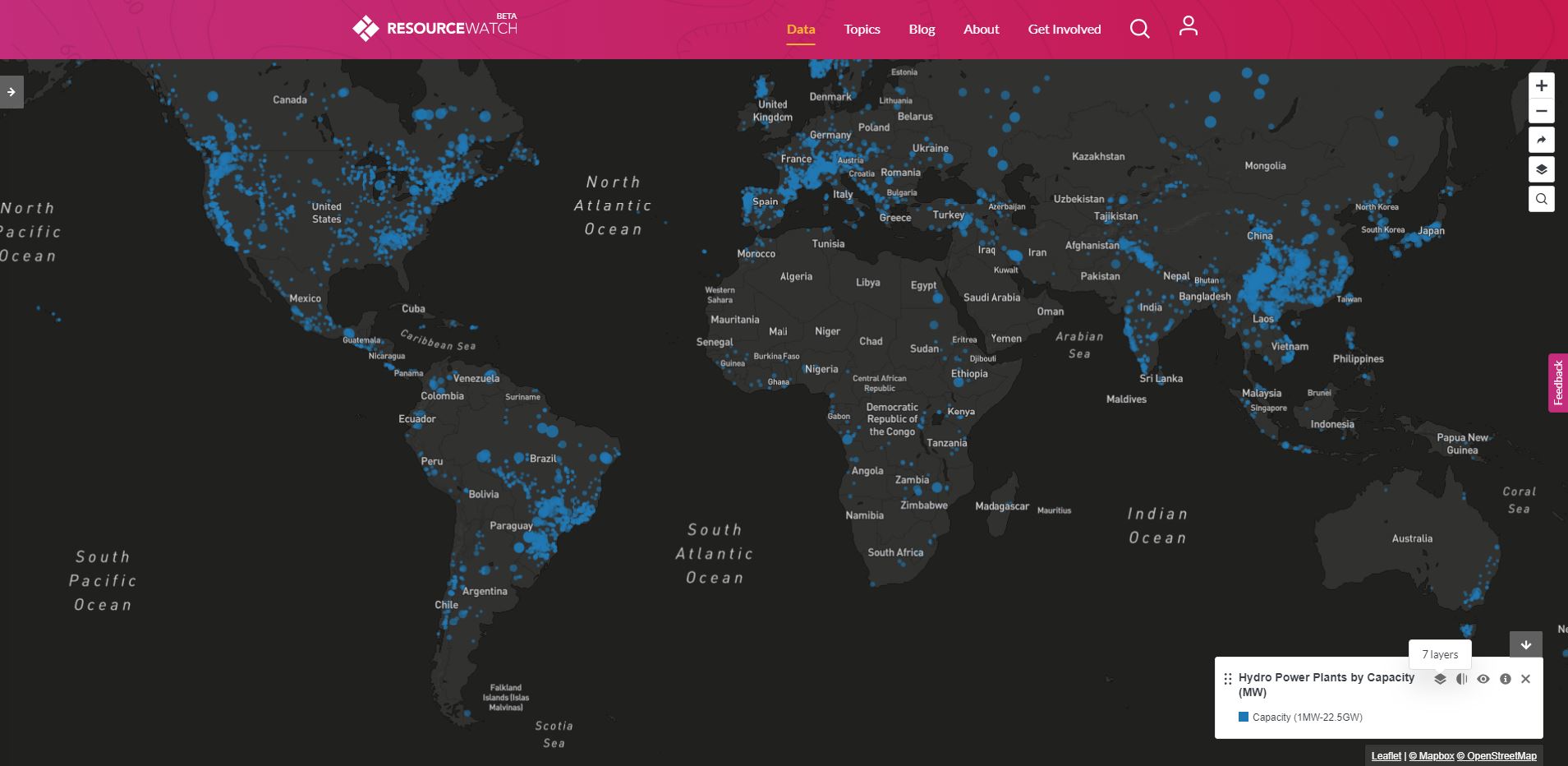This screenshot has height=766, width=1568.
Task: Open site search in header
Action: click(1139, 29)
